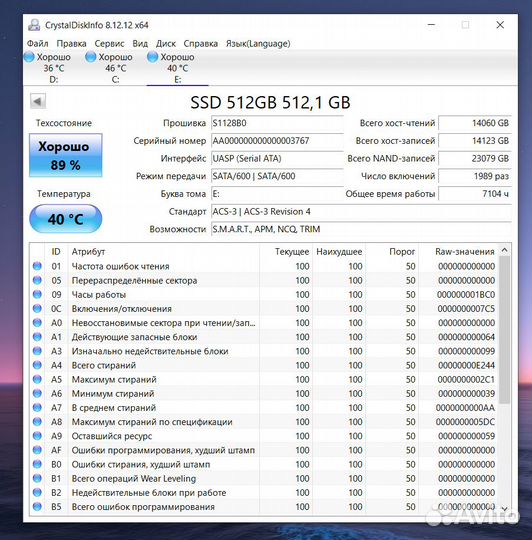532x540 pixels.
Task: Click status orb for attribute B2 row
Action: pyautogui.click(x=37, y=492)
